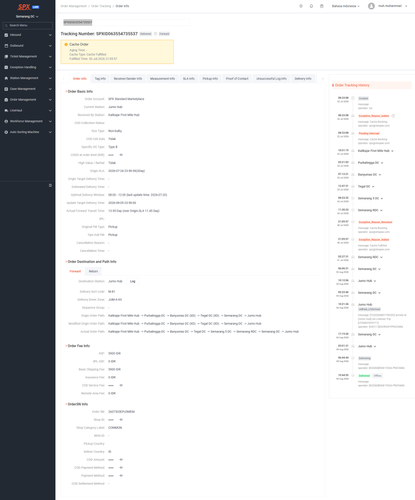Click the Order Tracking breadcrumb link

click(101, 6)
